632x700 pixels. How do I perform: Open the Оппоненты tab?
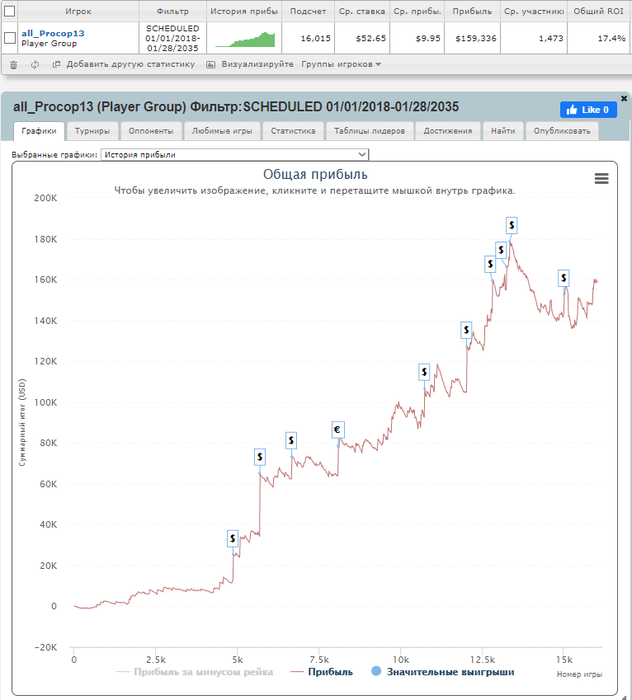pos(151,131)
